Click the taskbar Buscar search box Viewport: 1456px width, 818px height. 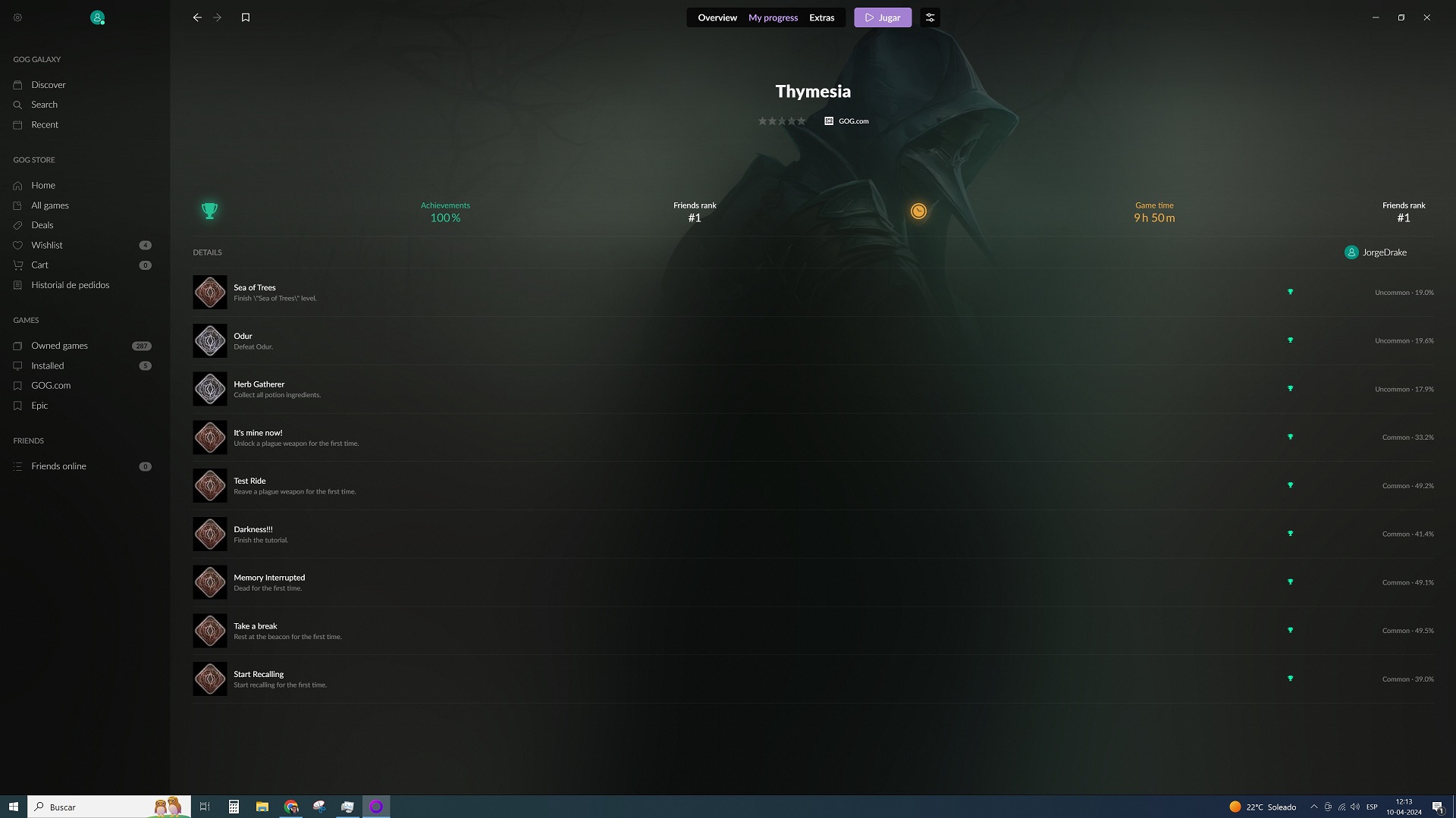(x=108, y=807)
